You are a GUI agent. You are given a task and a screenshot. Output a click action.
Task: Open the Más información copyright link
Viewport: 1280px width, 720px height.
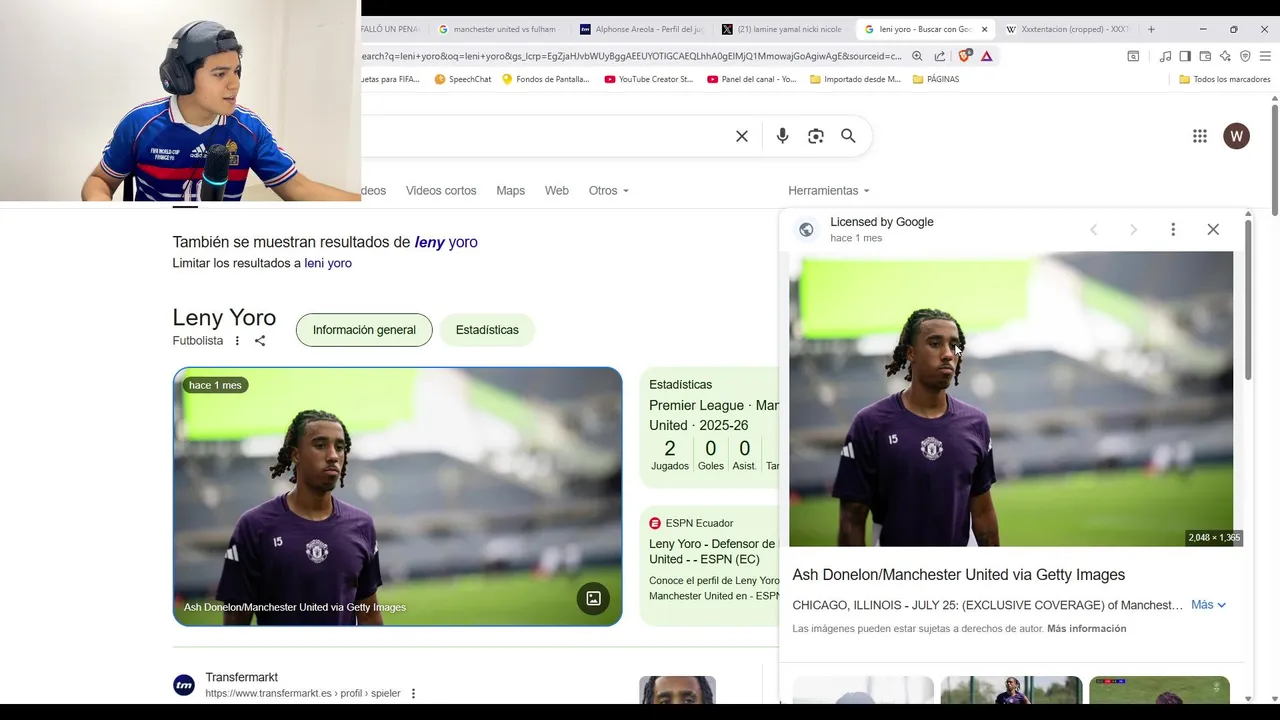click(1086, 629)
